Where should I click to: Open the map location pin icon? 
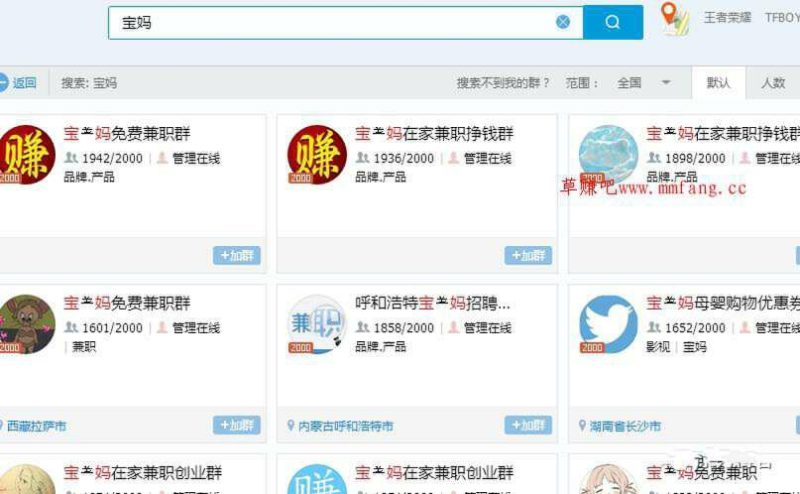coord(673,18)
